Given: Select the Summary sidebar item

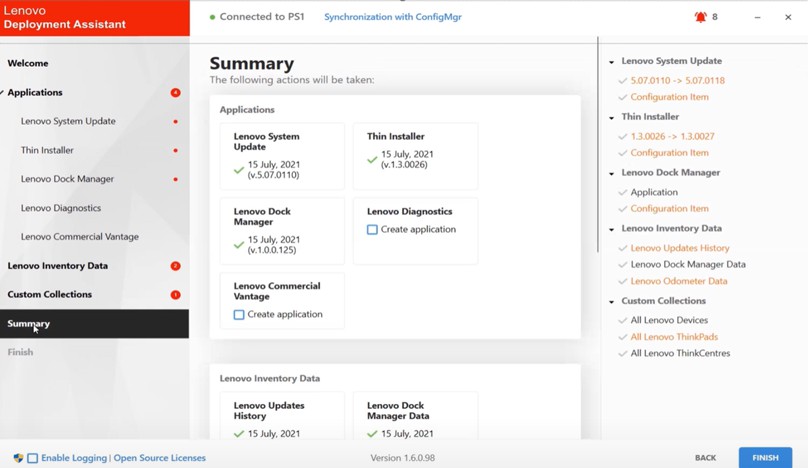Looking at the screenshot, I should pos(94,324).
